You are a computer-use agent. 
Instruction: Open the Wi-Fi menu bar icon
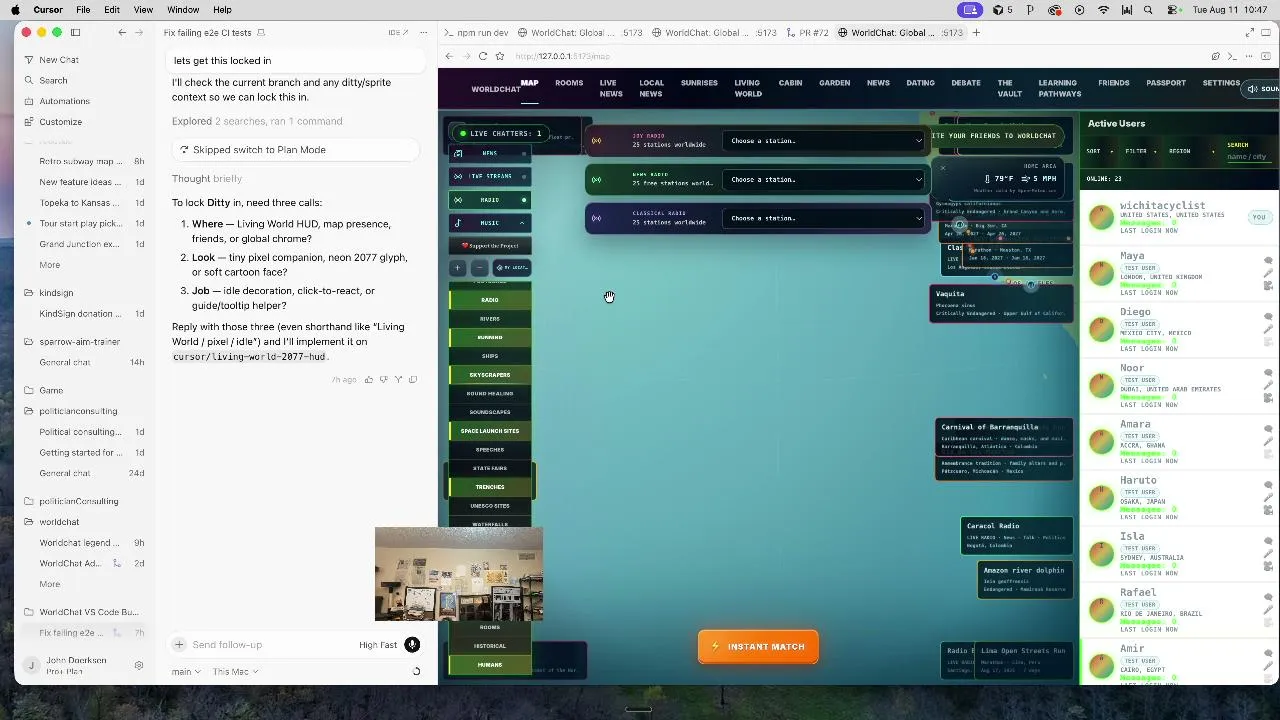point(1104,10)
